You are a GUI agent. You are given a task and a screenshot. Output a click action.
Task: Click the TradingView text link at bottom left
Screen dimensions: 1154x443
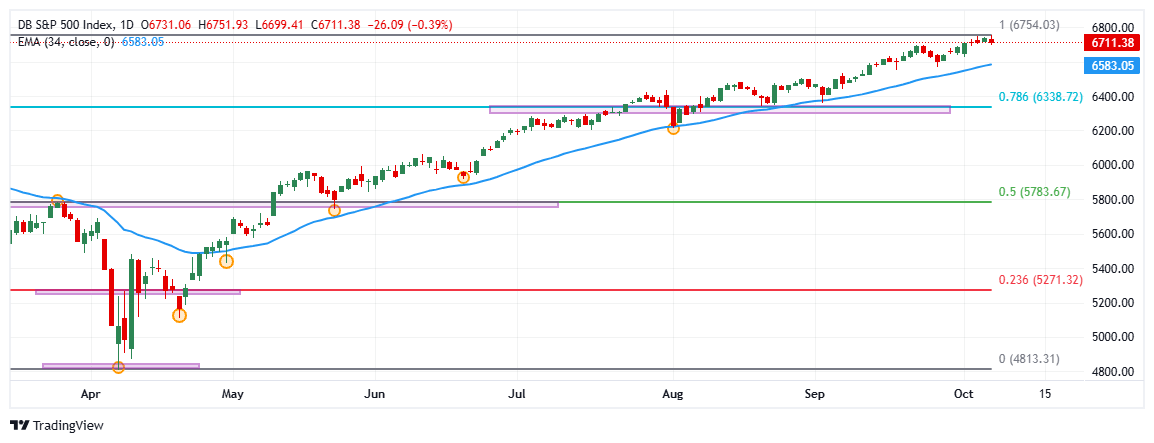(x=68, y=426)
